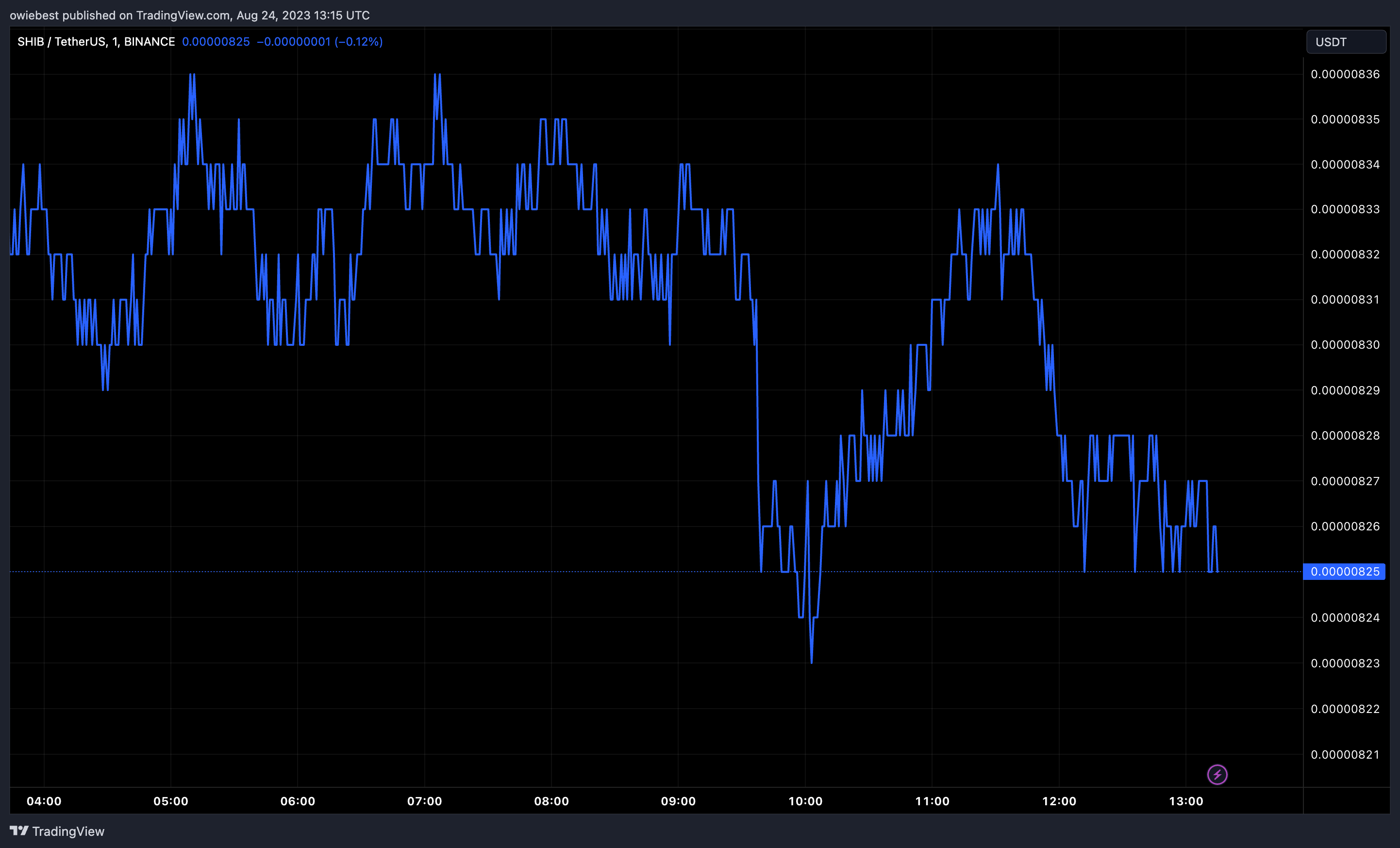Click the 0.00000828 price axis label
The height and width of the screenshot is (848, 1400).
click(1345, 435)
